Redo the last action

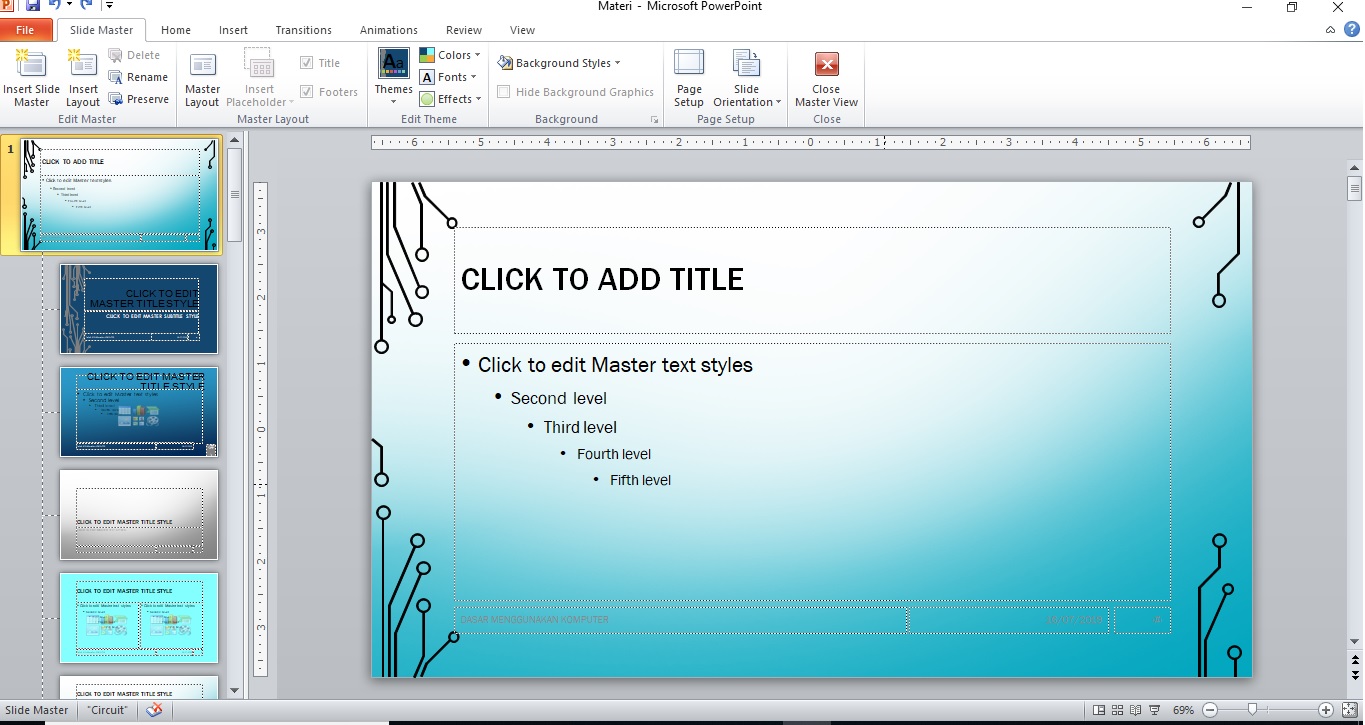(x=86, y=6)
